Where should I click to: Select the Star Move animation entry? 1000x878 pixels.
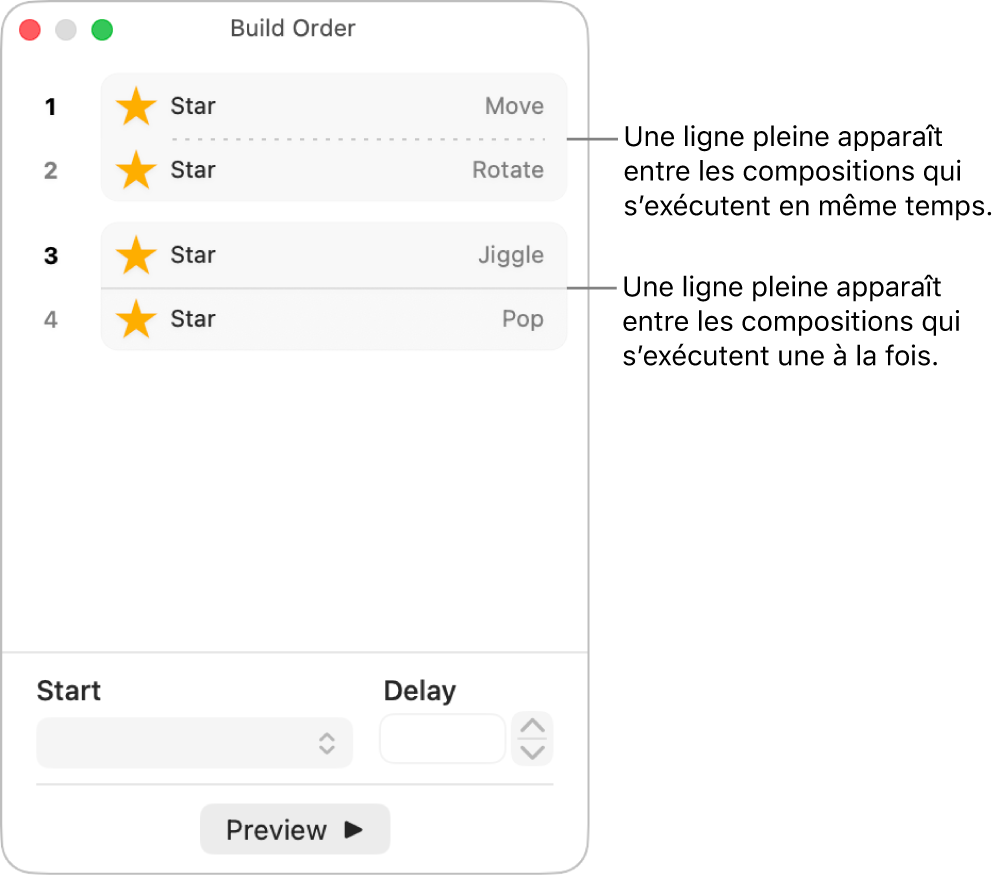click(x=330, y=106)
